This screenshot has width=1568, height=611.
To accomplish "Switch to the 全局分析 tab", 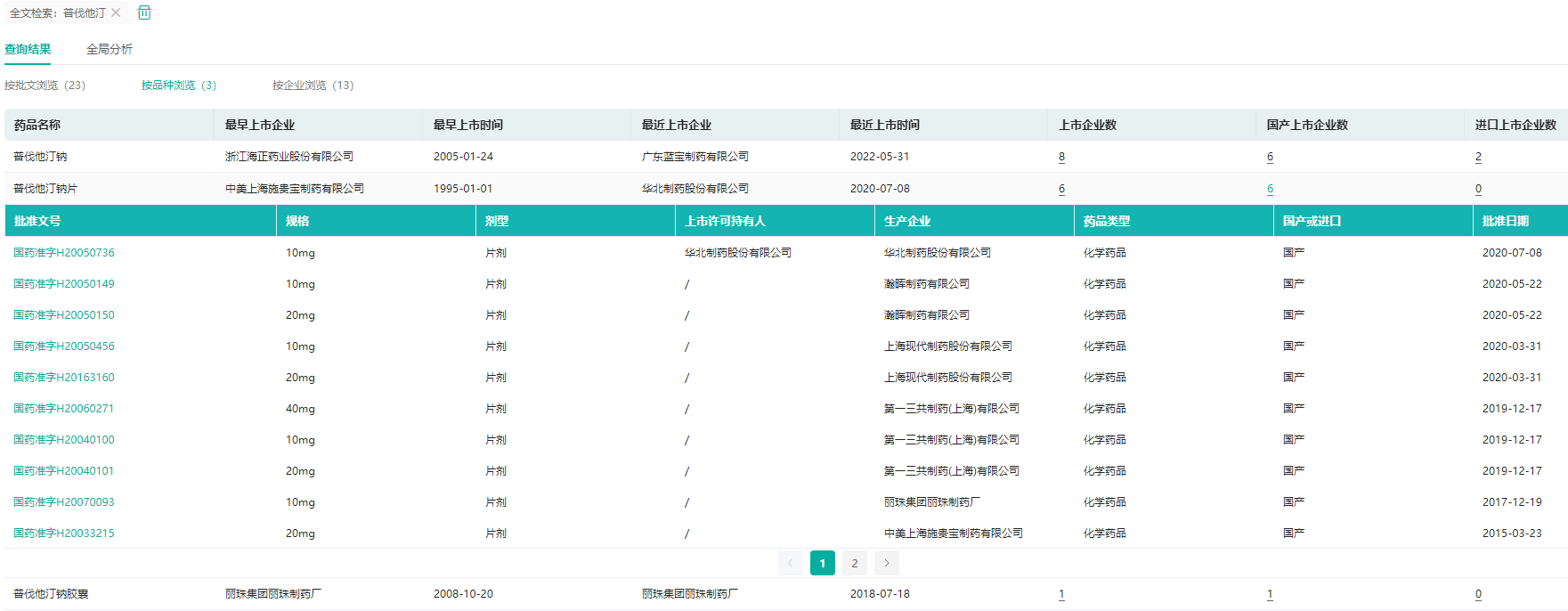I will [109, 49].
